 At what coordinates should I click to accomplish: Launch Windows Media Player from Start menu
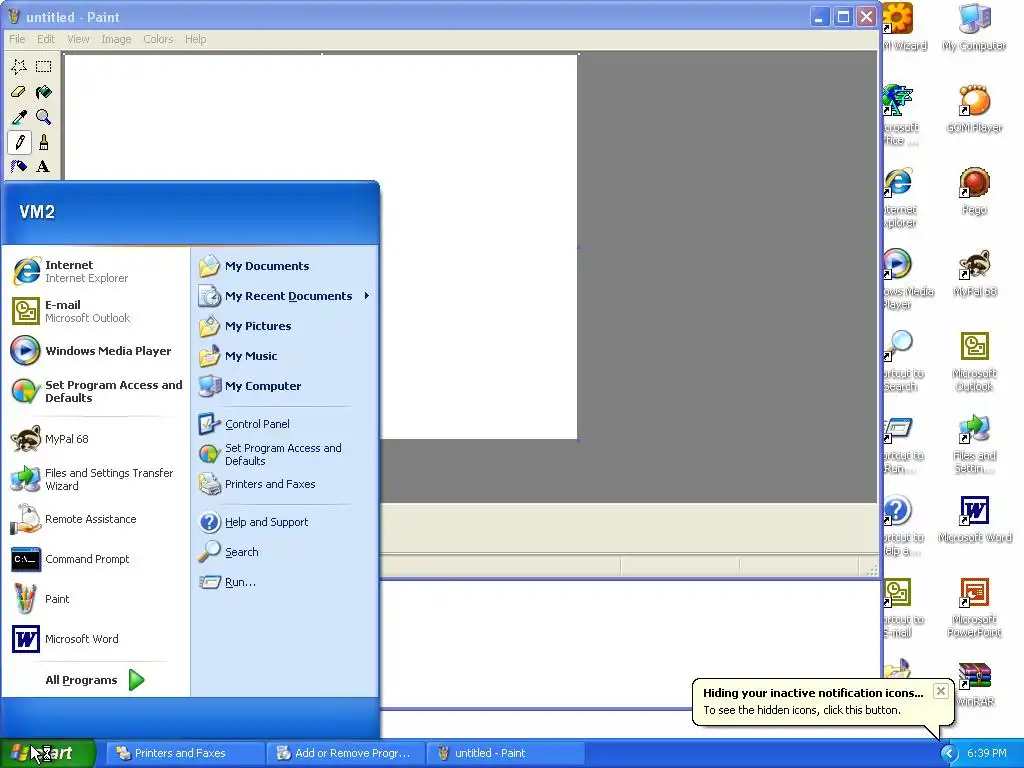[96, 351]
